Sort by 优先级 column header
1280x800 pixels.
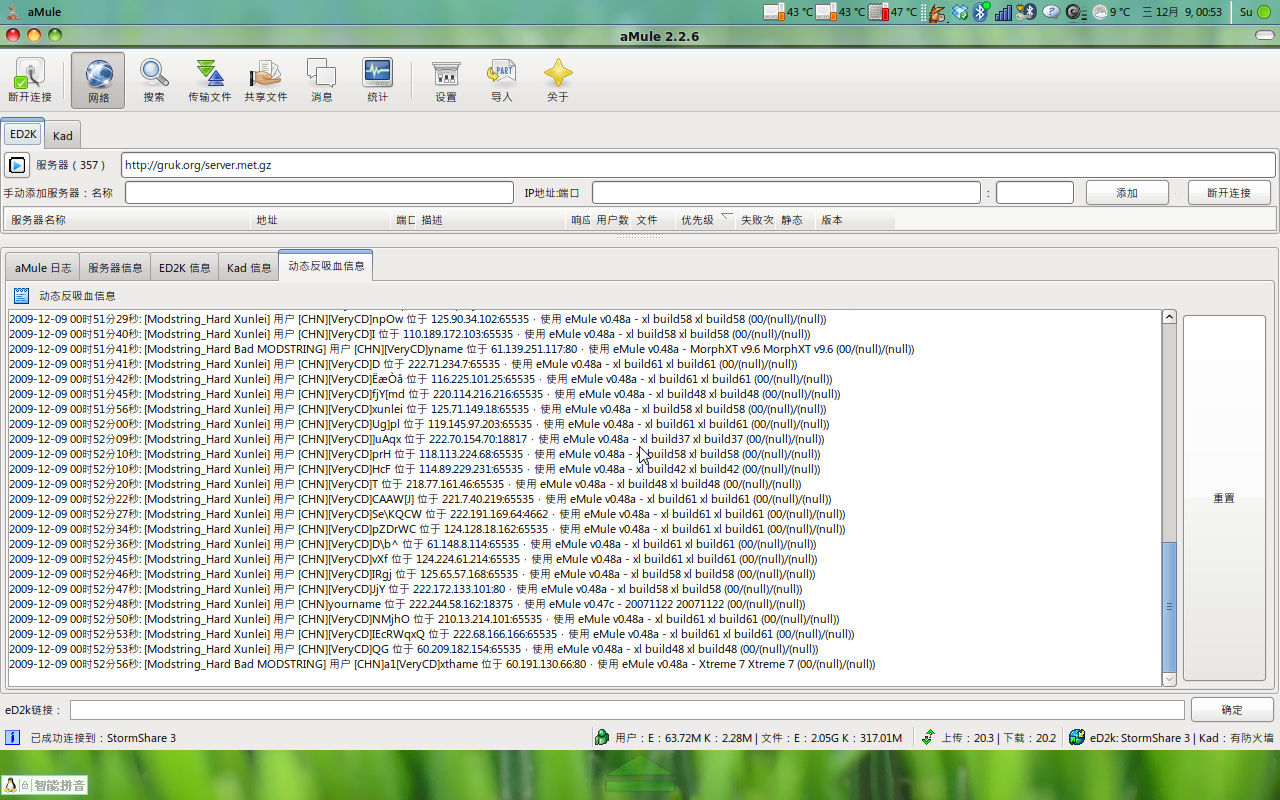706,220
